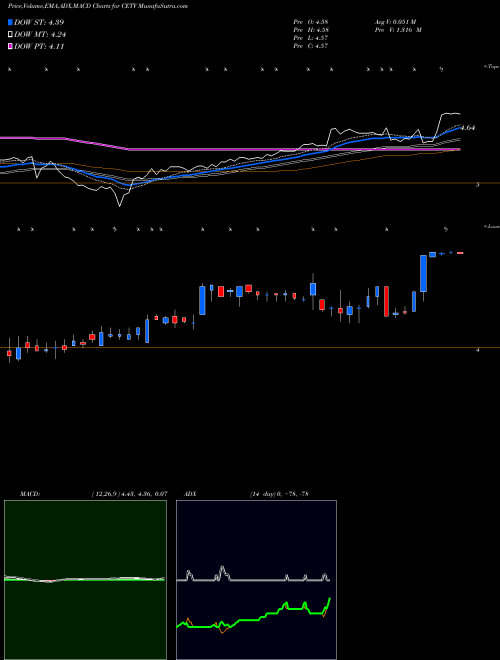This screenshot has width=500, height=660.
Task: Click the Pre H: 4.58 value
Action: point(311,30)
